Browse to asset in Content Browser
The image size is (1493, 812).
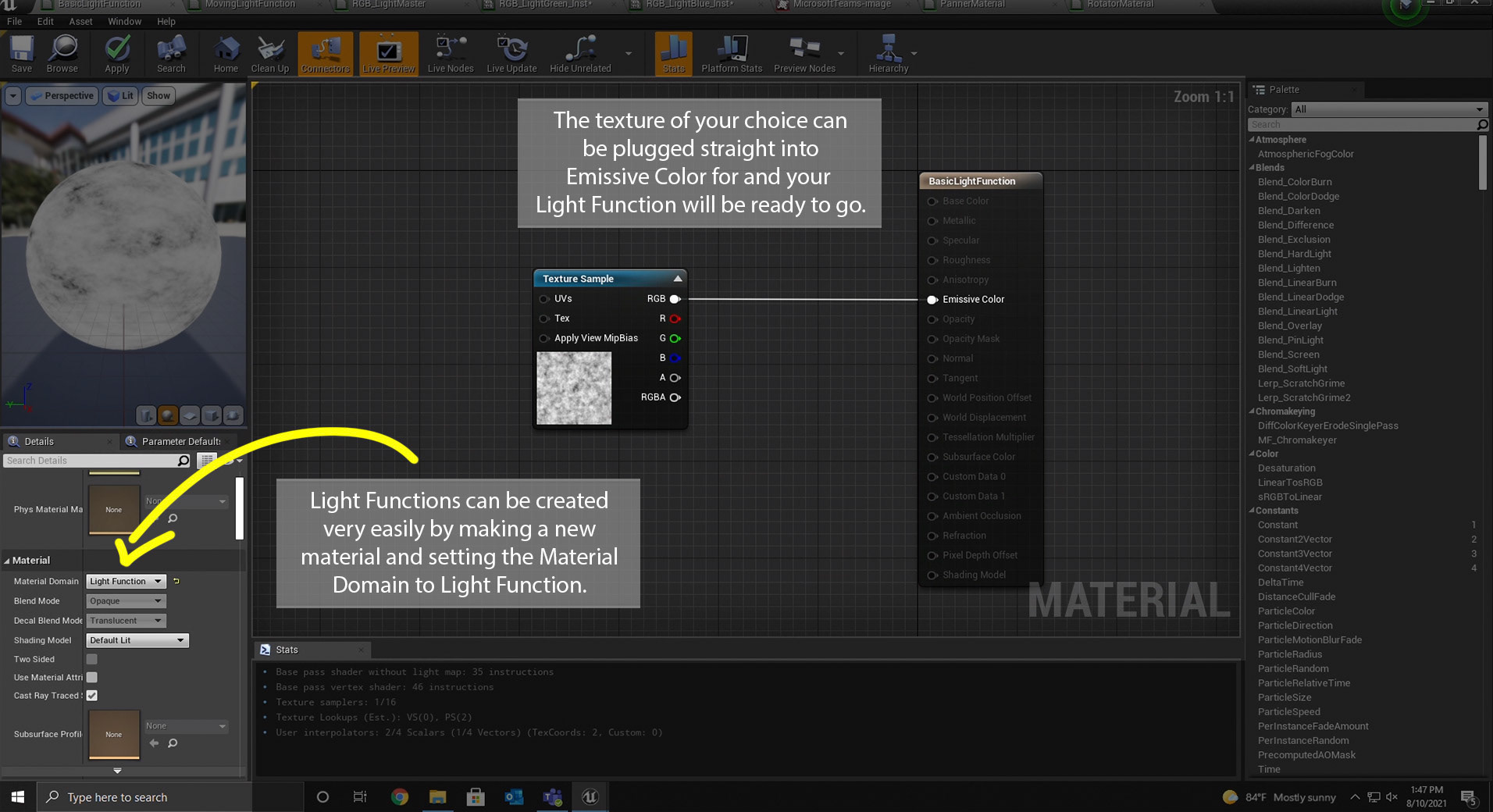click(x=62, y=54)
